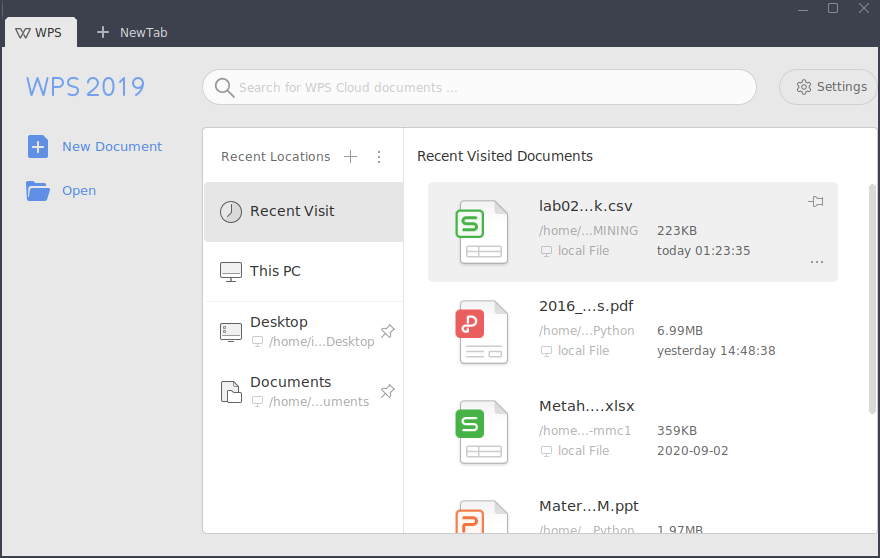This screenshot has width=880, height=558.
Task: Open more options for lab02...k.csv
Action: click(817, 262)
